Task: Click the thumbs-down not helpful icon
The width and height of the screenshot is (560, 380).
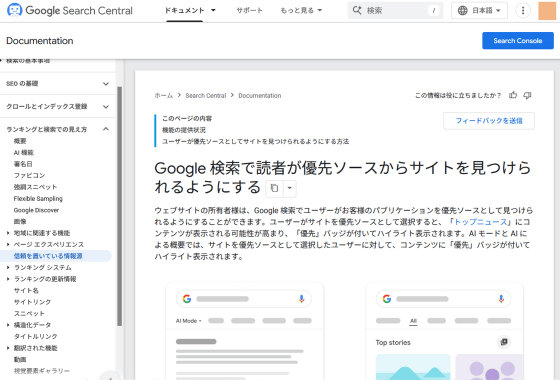Action: coord(528,95)
